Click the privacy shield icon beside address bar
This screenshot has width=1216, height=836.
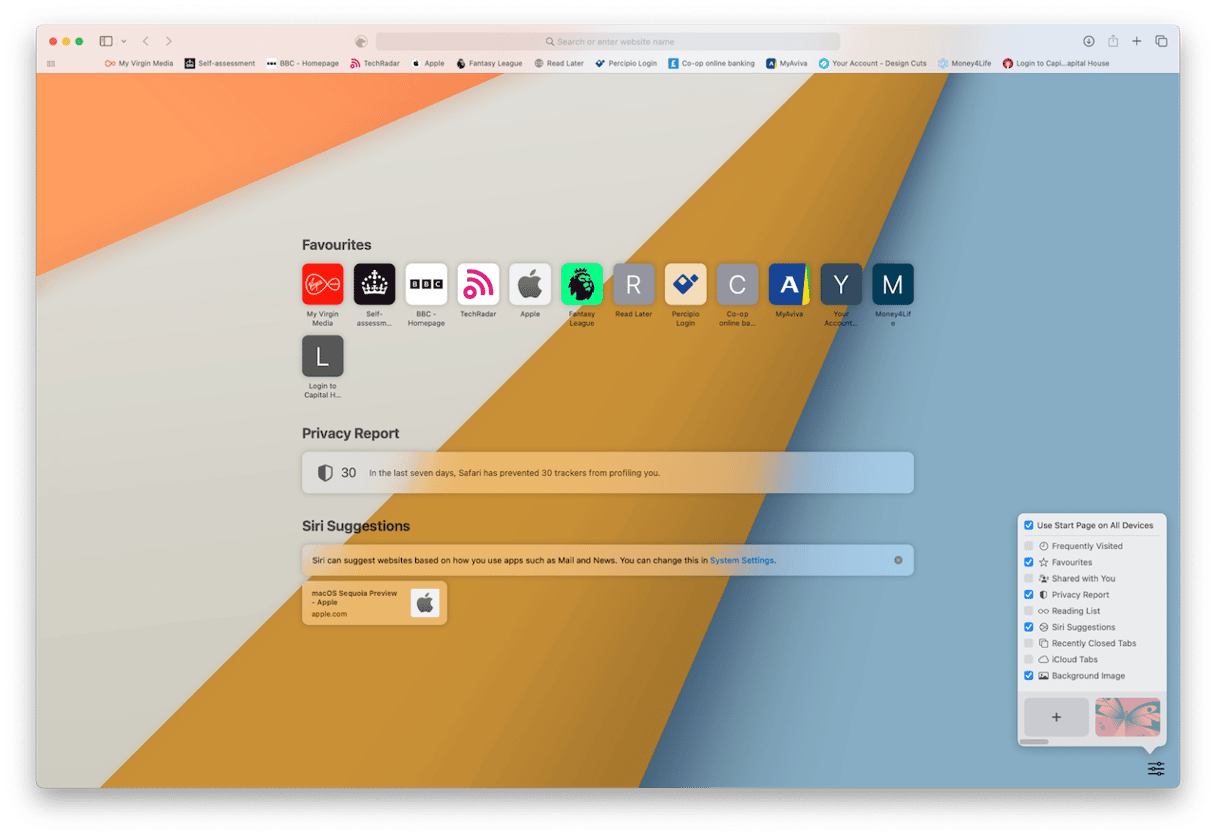(x=361, y=41)
